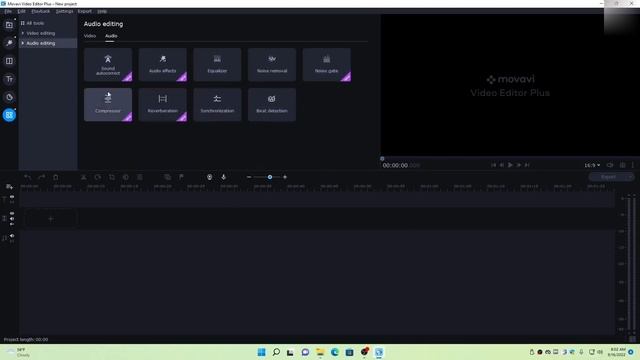The image size is (640, 360).
Task: Click the Record webcam video icon
Action: [209, 177]
